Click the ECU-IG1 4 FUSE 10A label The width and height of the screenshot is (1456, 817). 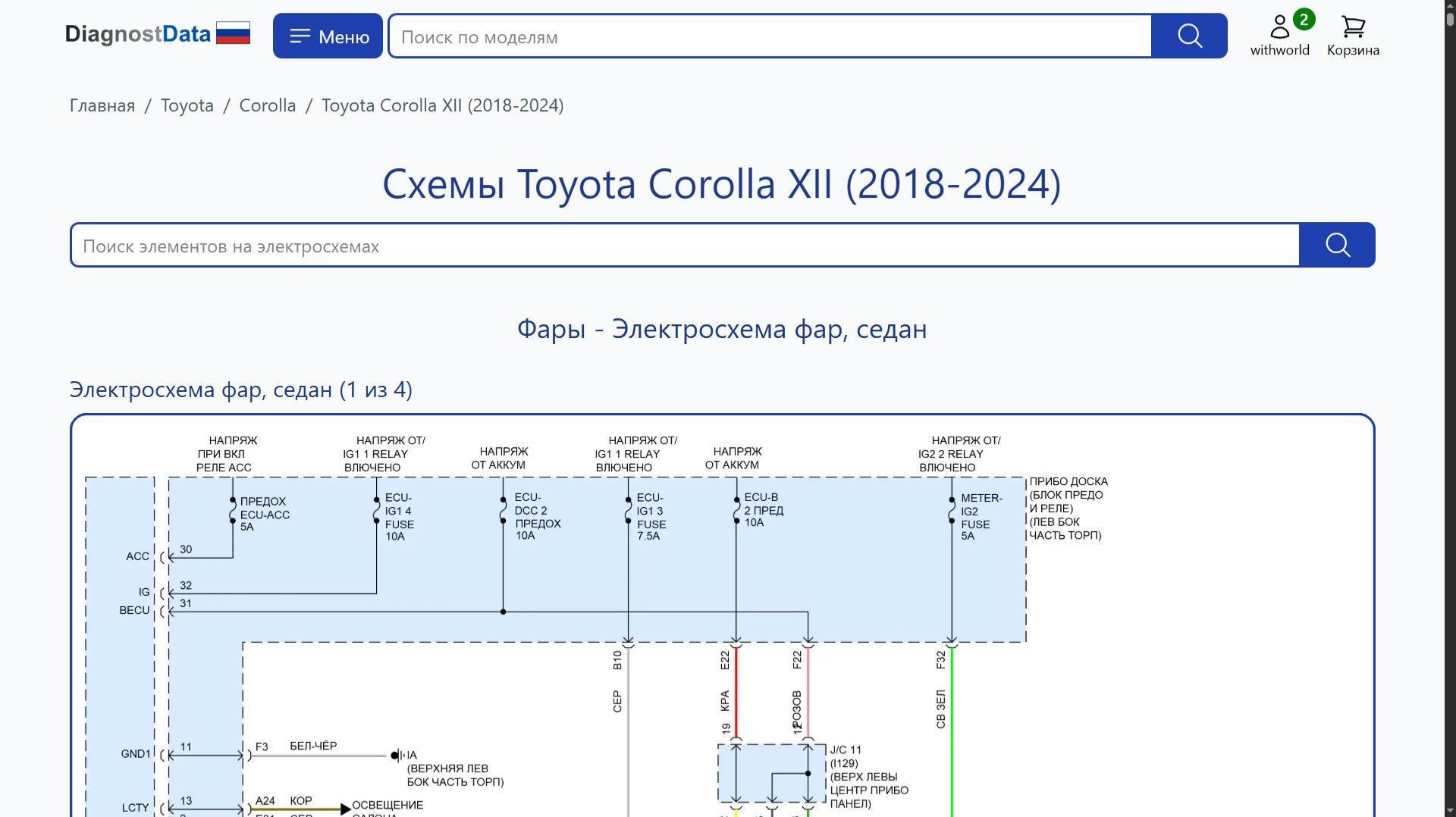399,517
